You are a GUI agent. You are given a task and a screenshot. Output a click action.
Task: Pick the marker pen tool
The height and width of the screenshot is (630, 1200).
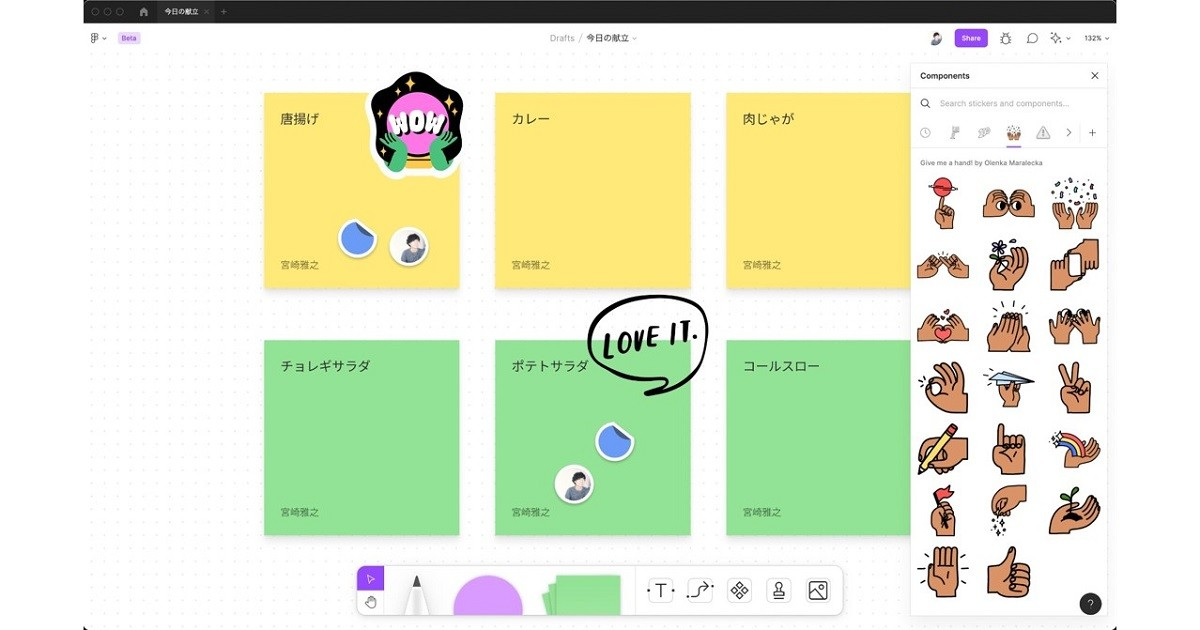click(x=416, y=593)
